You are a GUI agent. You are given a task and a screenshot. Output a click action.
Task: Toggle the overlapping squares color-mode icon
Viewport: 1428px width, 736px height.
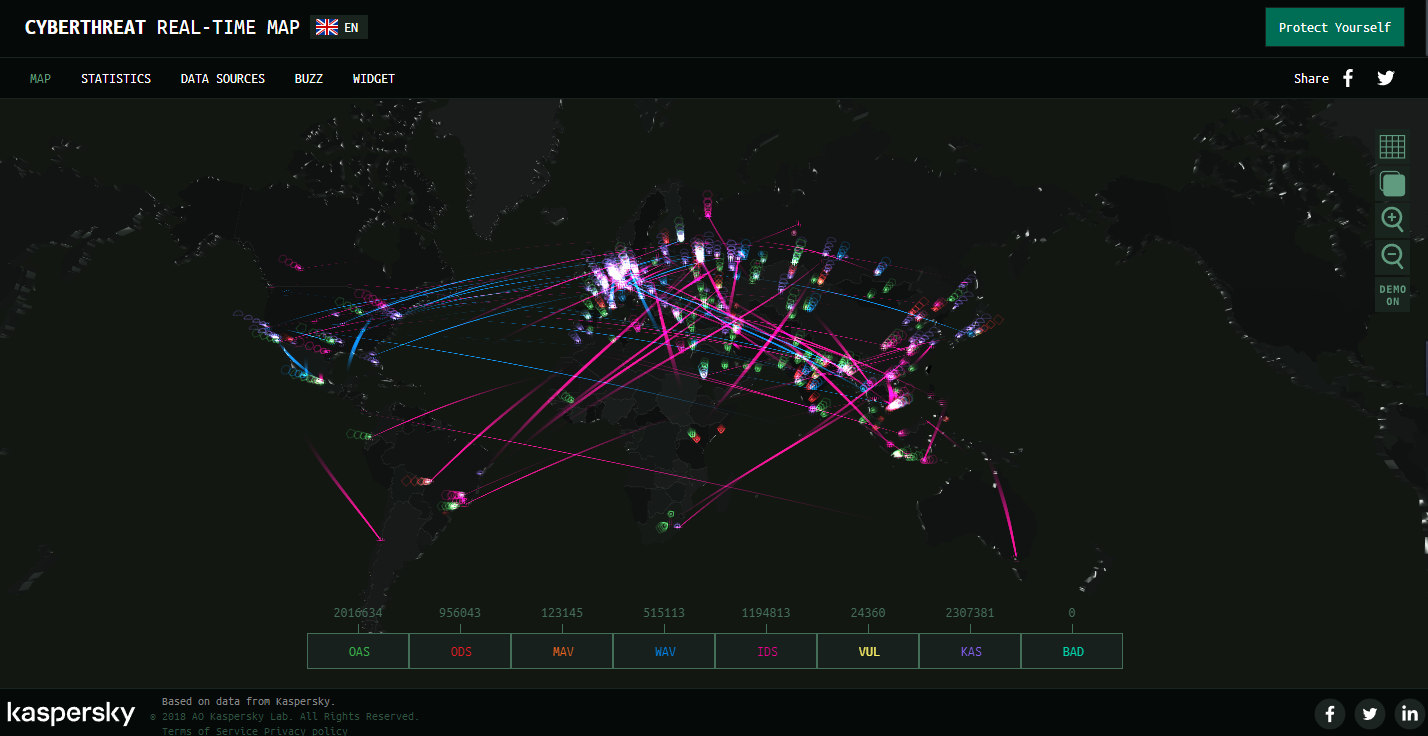point(1392,183)
